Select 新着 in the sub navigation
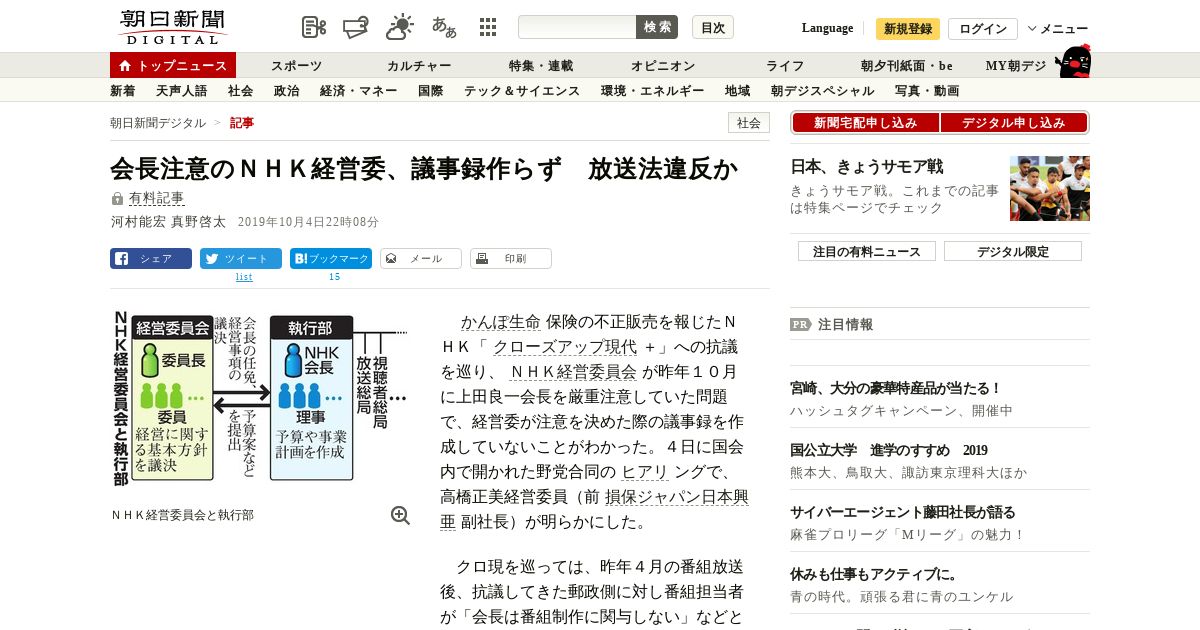Screen dimensions: 1200x630 tap(122, 91)
